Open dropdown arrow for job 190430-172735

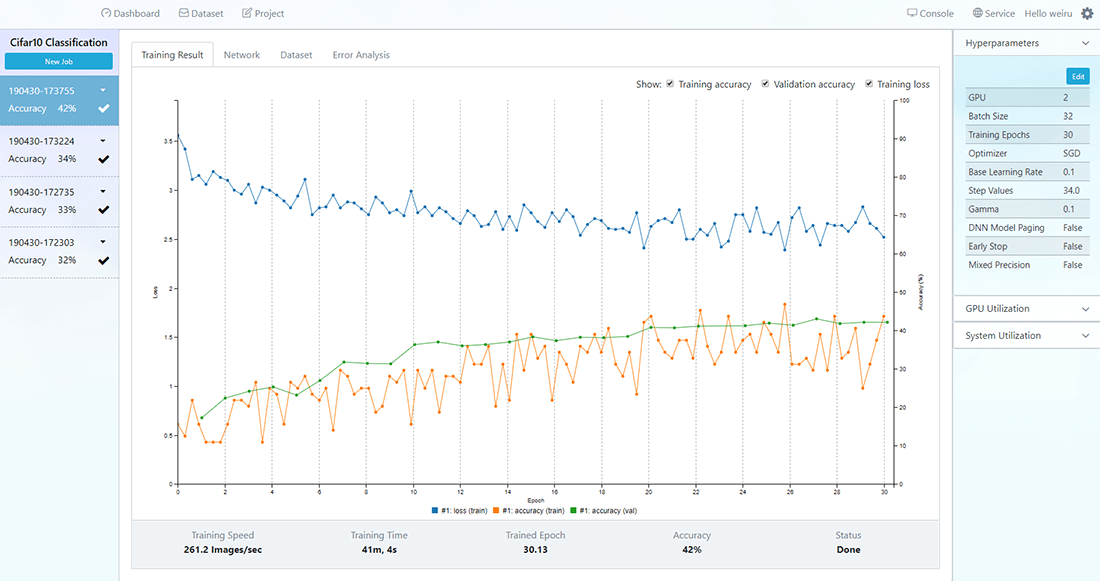pos(103,192)
